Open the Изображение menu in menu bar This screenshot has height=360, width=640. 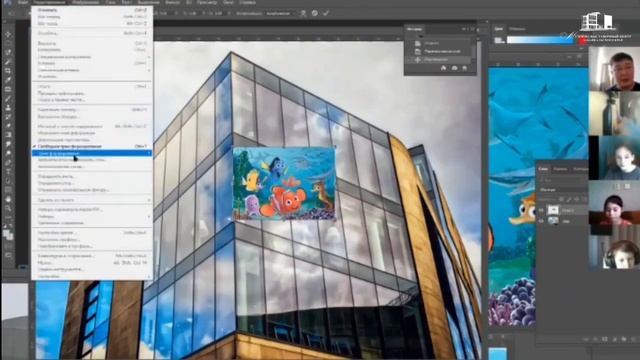click(87, 2)
